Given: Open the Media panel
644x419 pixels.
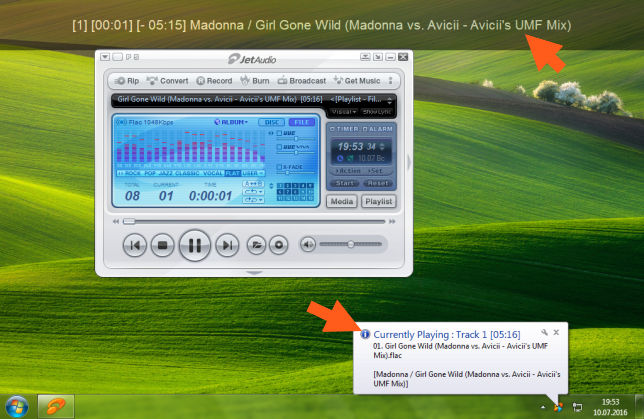Looking at the screenshot, I should click(342, 201).
